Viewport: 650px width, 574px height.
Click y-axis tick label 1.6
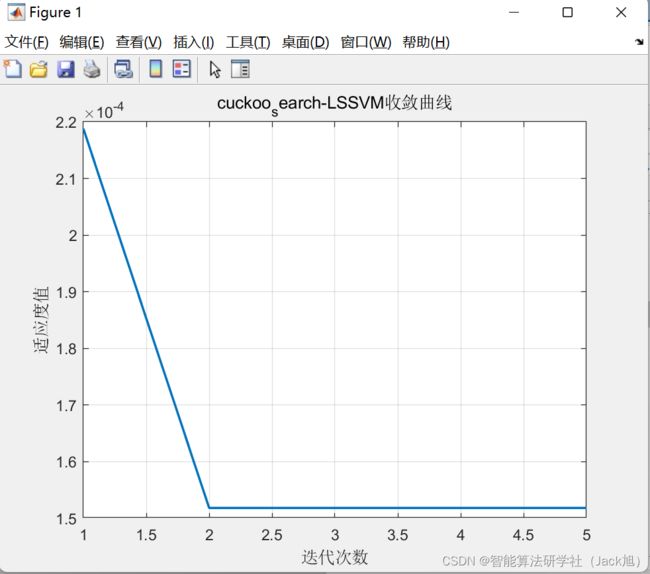[67, 462]
